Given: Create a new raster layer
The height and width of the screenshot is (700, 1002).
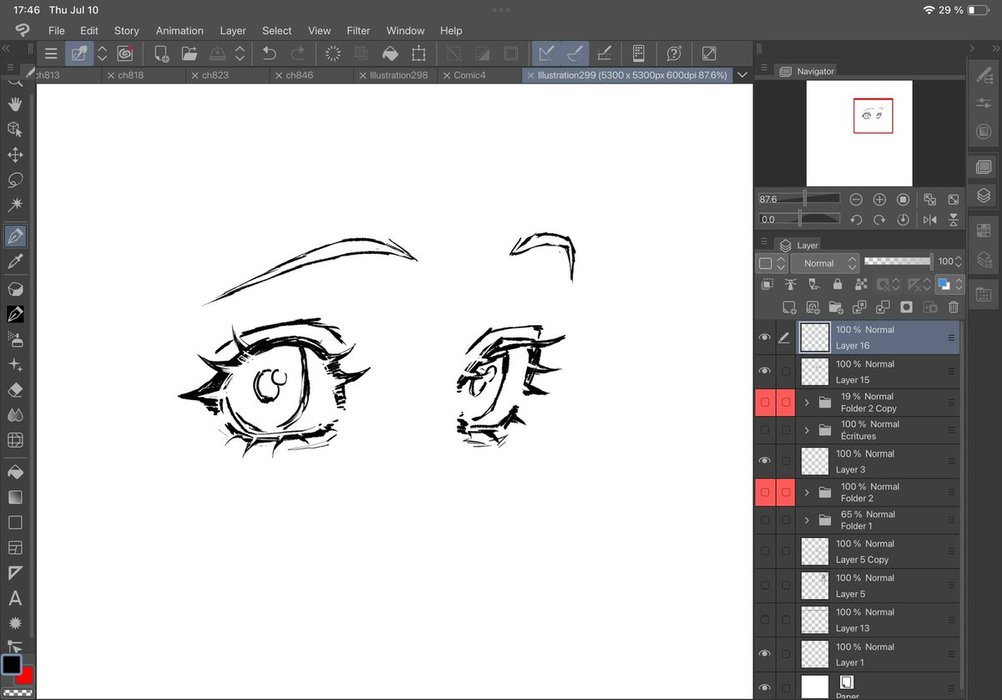Looking at the screenshot, I should tap(789, 307).
